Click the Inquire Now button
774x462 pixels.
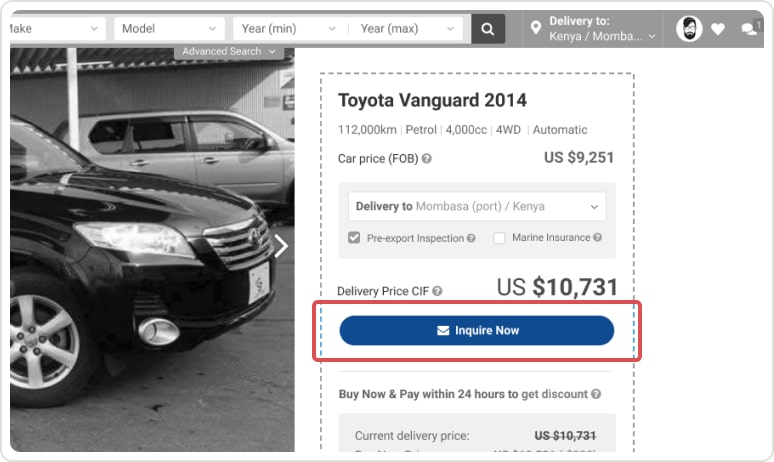click(477, 330)
